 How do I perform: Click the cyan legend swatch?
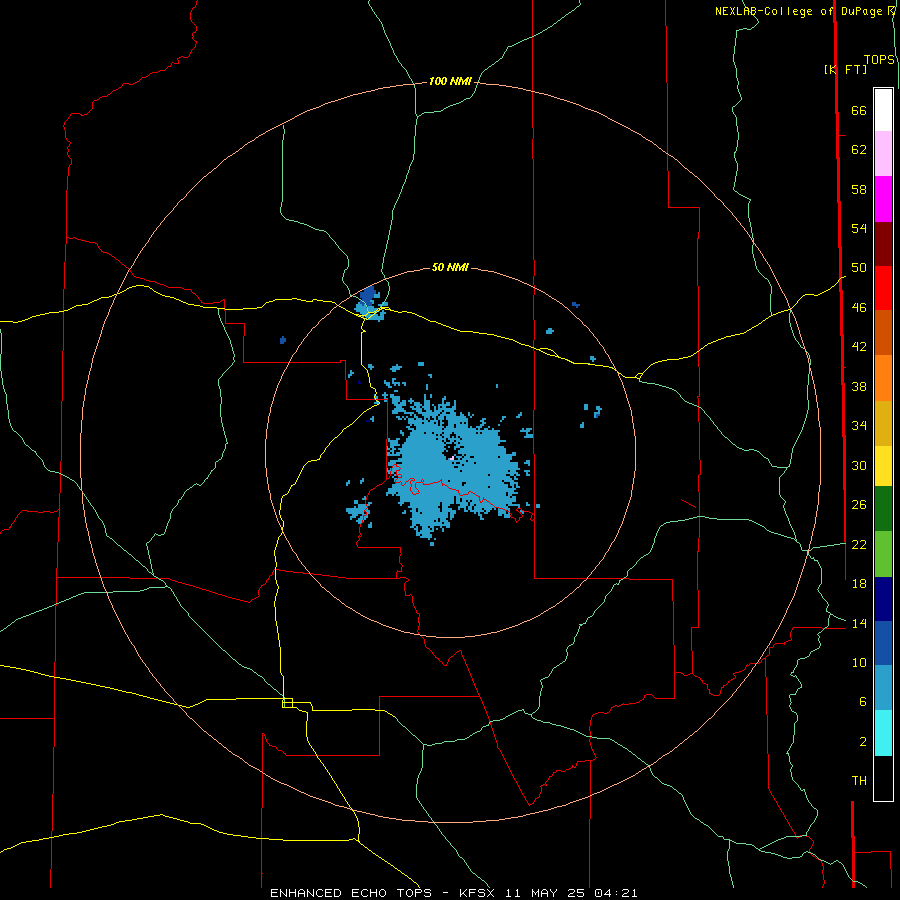[x=883, y=733]
